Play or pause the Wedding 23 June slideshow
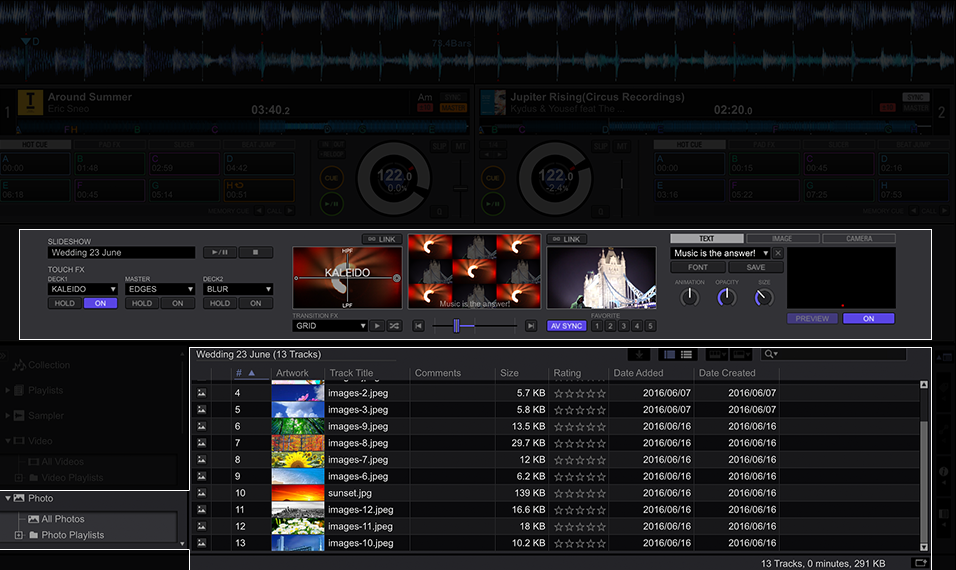 tap(219, 252)
